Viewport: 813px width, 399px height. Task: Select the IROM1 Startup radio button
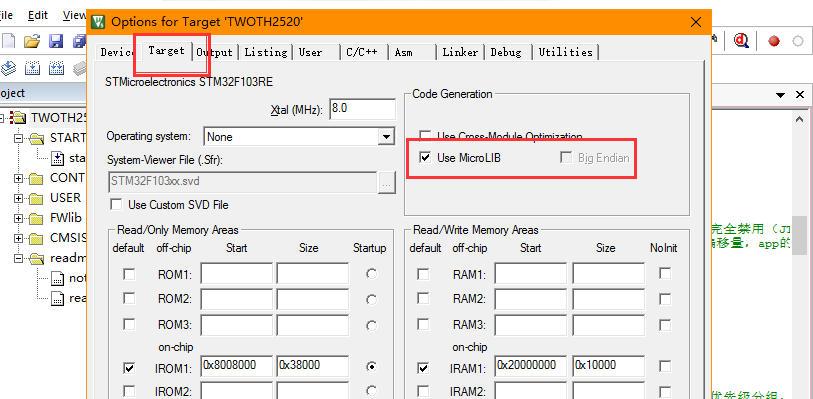pyautogui.click(x=371, y=366)
